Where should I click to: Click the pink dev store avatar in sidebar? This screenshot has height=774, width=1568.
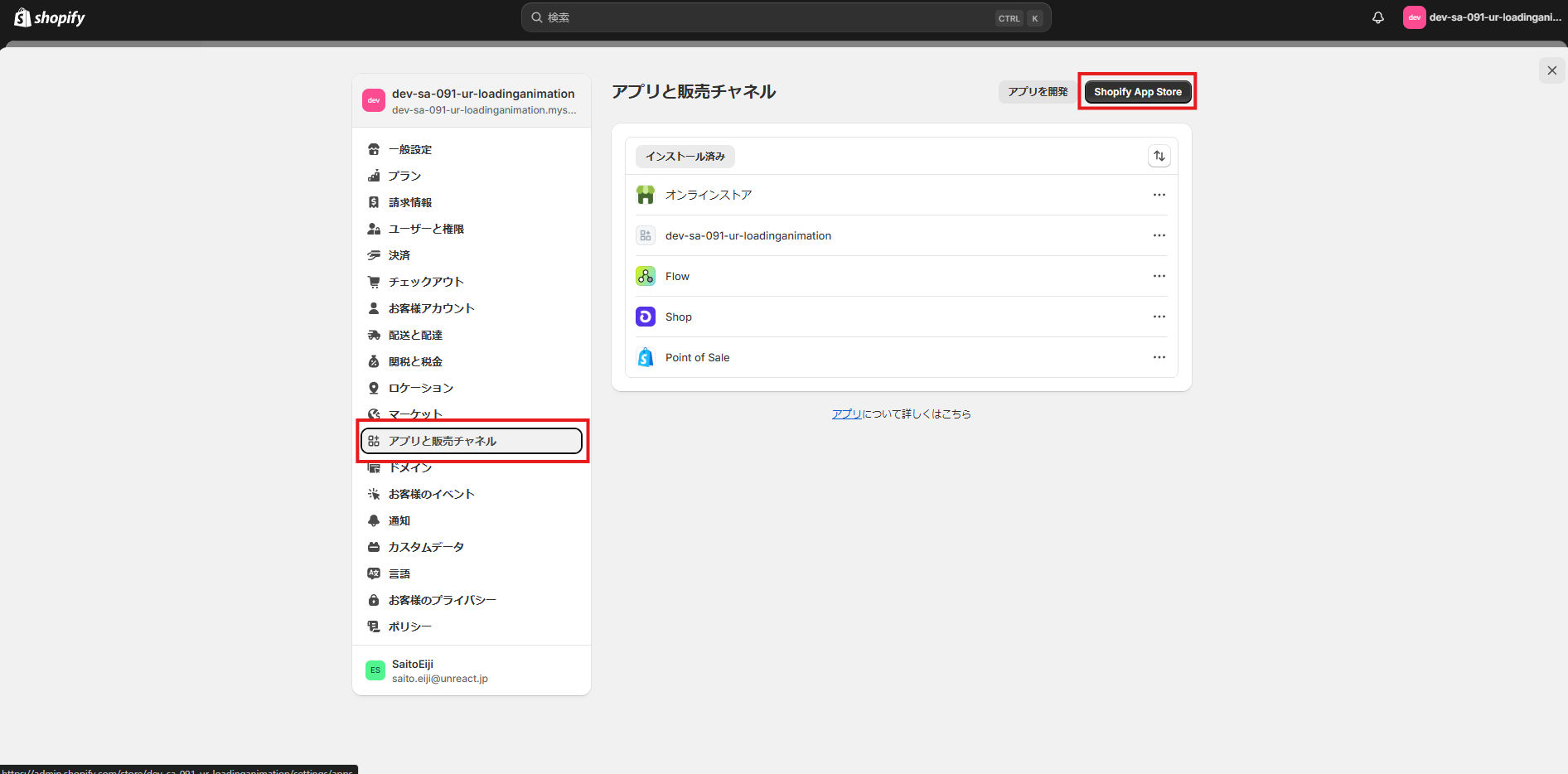[x=374, y=100]
